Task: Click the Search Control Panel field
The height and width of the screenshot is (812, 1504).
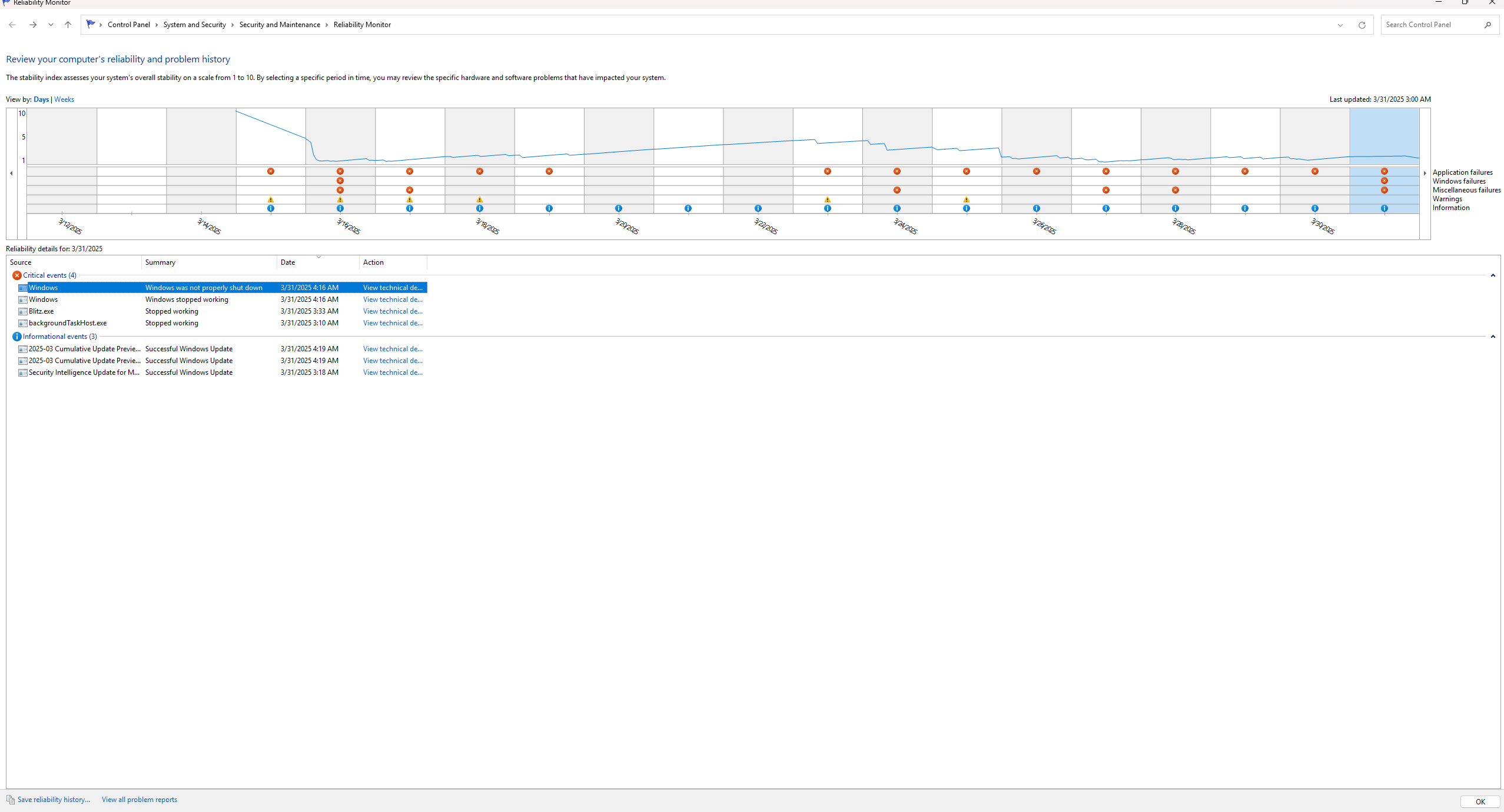Action: [1430, 25]
